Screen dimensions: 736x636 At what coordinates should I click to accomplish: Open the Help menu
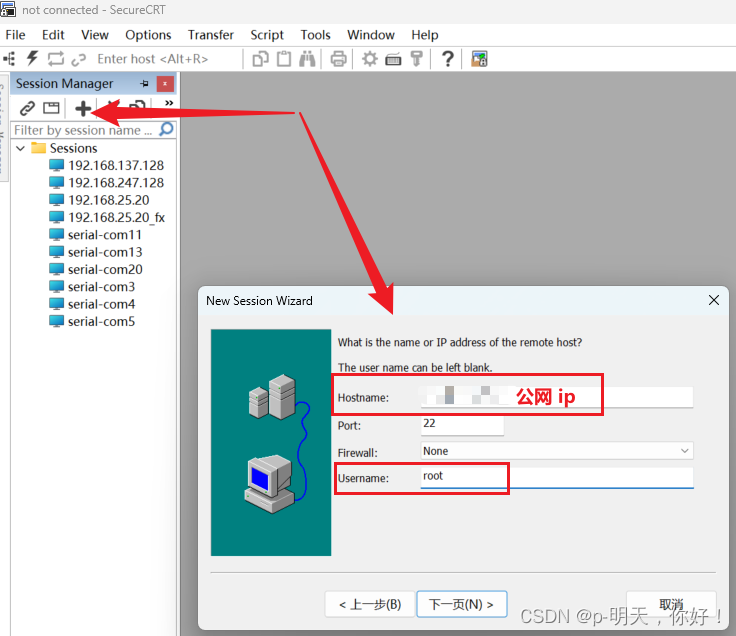[425, 35]
